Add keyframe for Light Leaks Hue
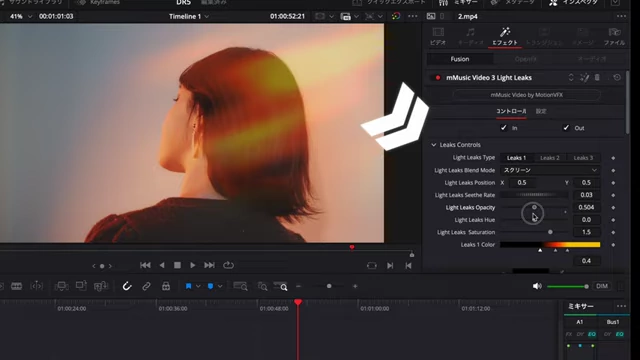 tap(613, 220)
